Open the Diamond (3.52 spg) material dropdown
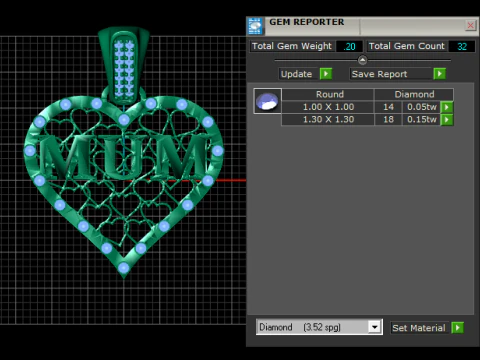Image resolution: width=480 pixels, height=360 pixels. coord(374,327)
